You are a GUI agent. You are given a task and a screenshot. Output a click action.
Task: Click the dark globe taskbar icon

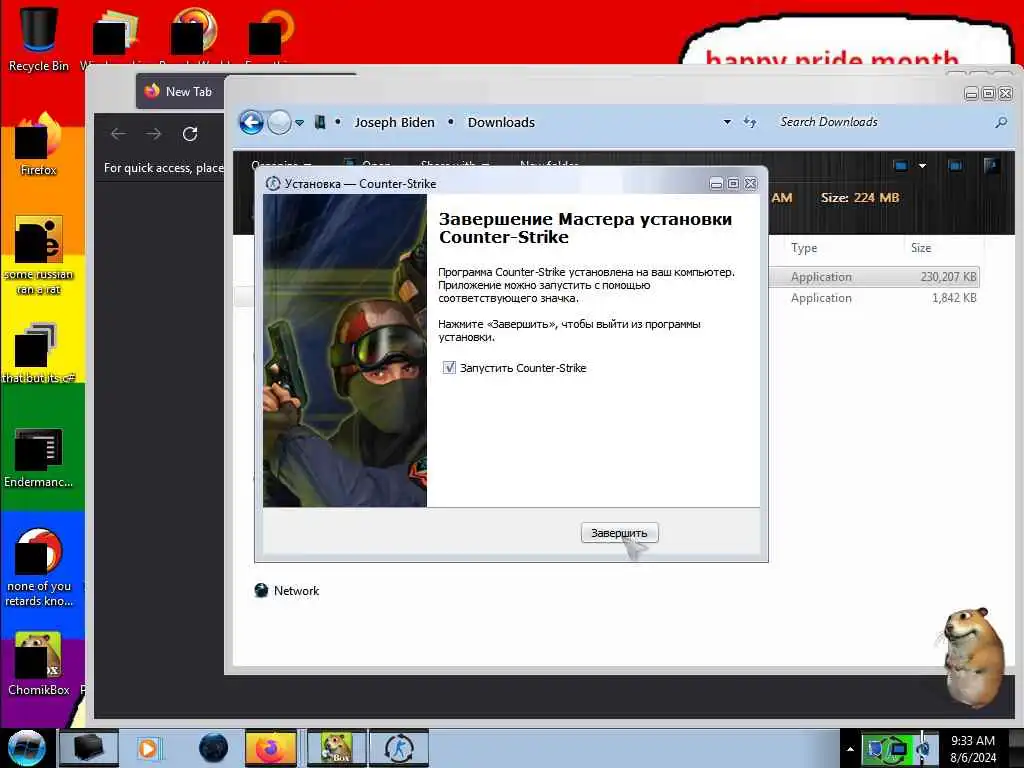click(214, 748)
